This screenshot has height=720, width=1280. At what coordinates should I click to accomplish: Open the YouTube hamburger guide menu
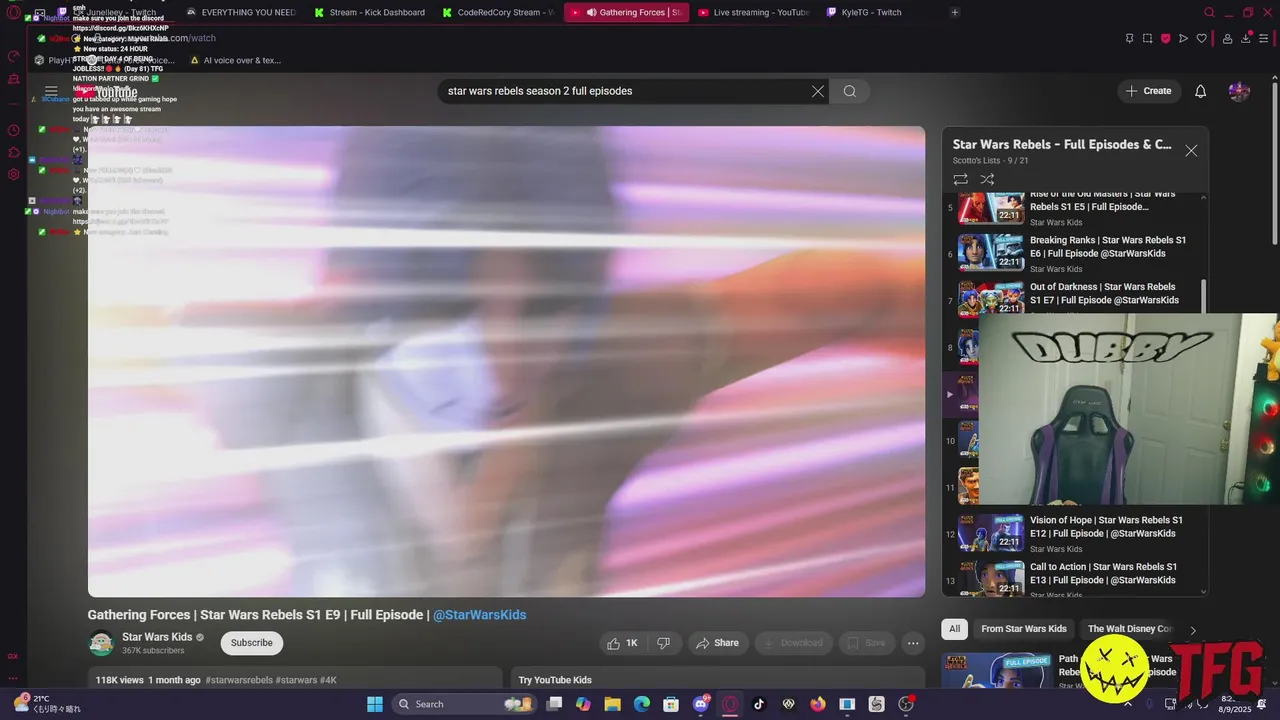click(51, 91)
